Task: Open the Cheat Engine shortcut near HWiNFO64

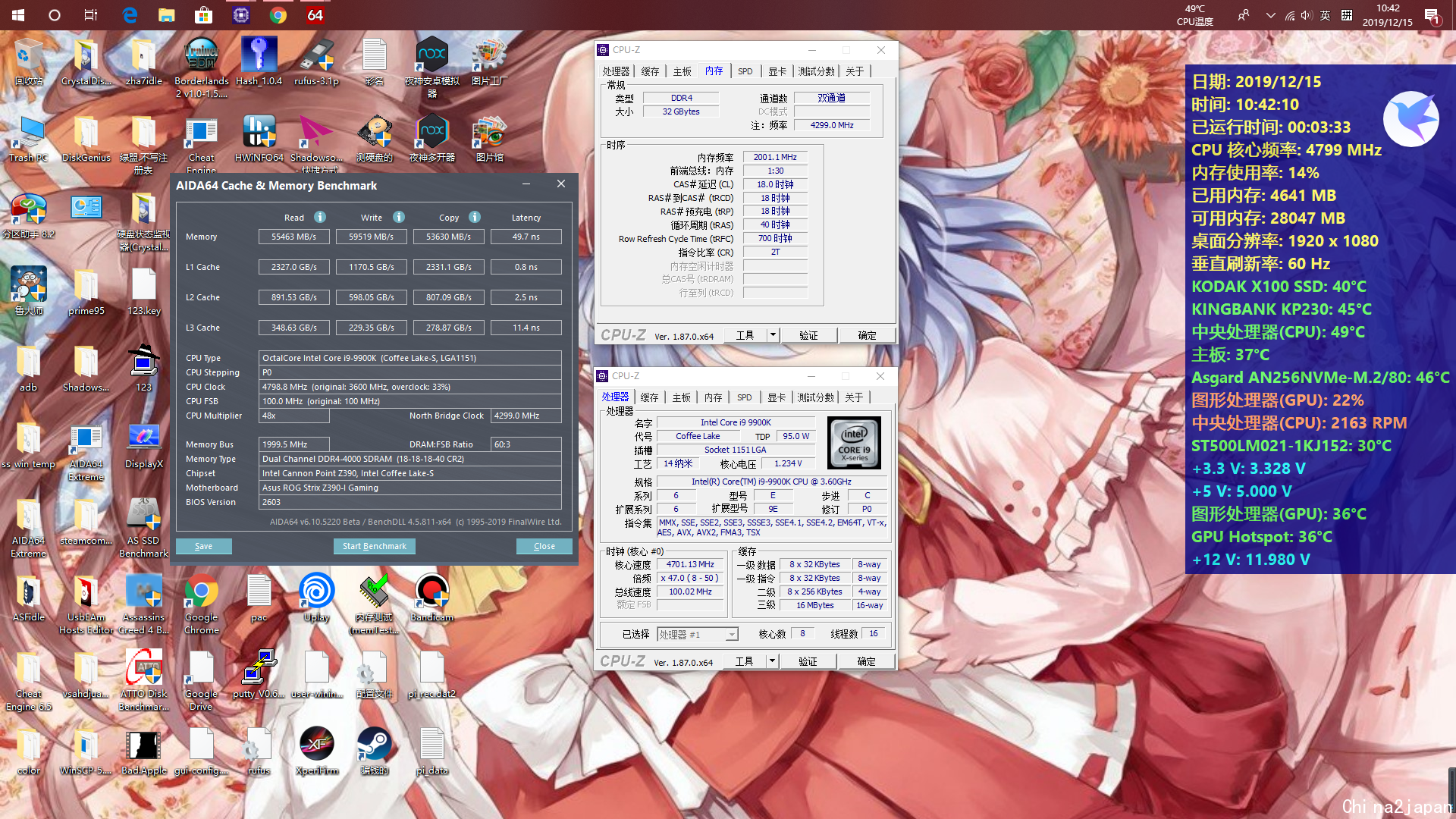Action: click(201, 145)
